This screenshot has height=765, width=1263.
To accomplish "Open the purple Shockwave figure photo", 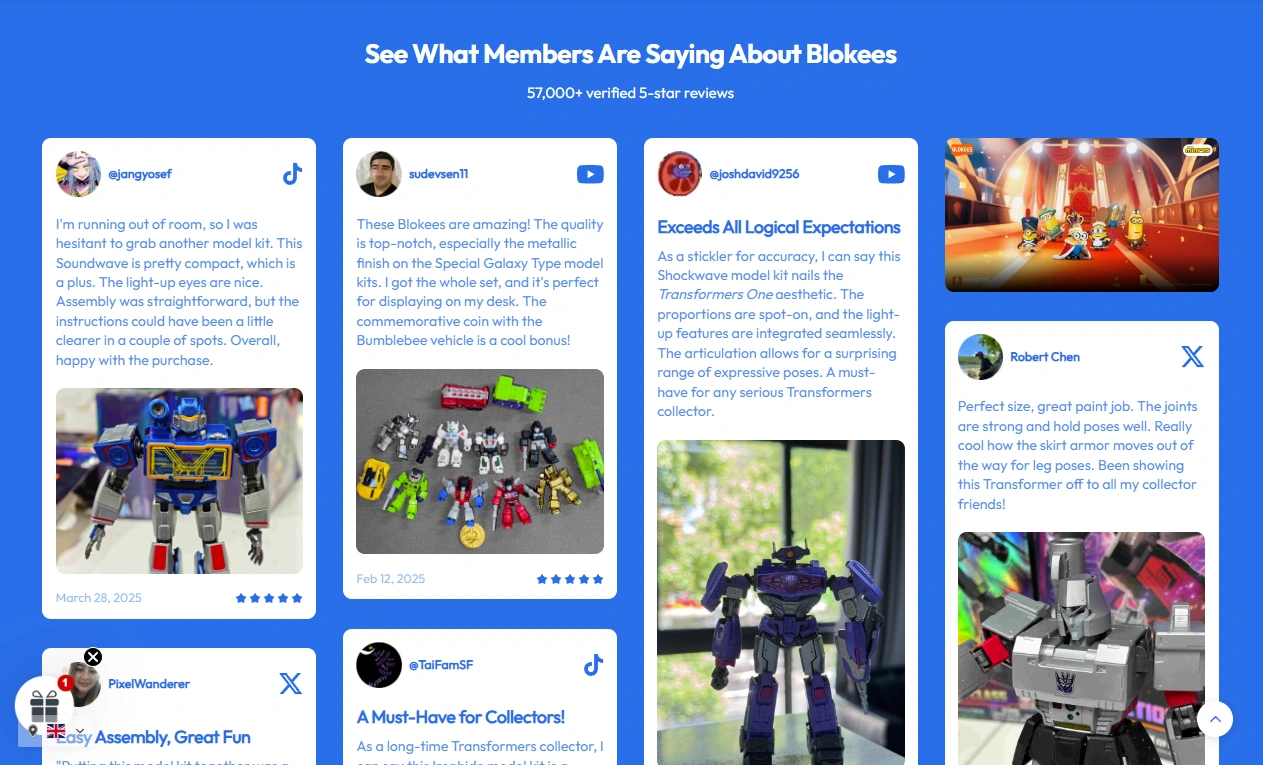I will click(x=781, y=602).
